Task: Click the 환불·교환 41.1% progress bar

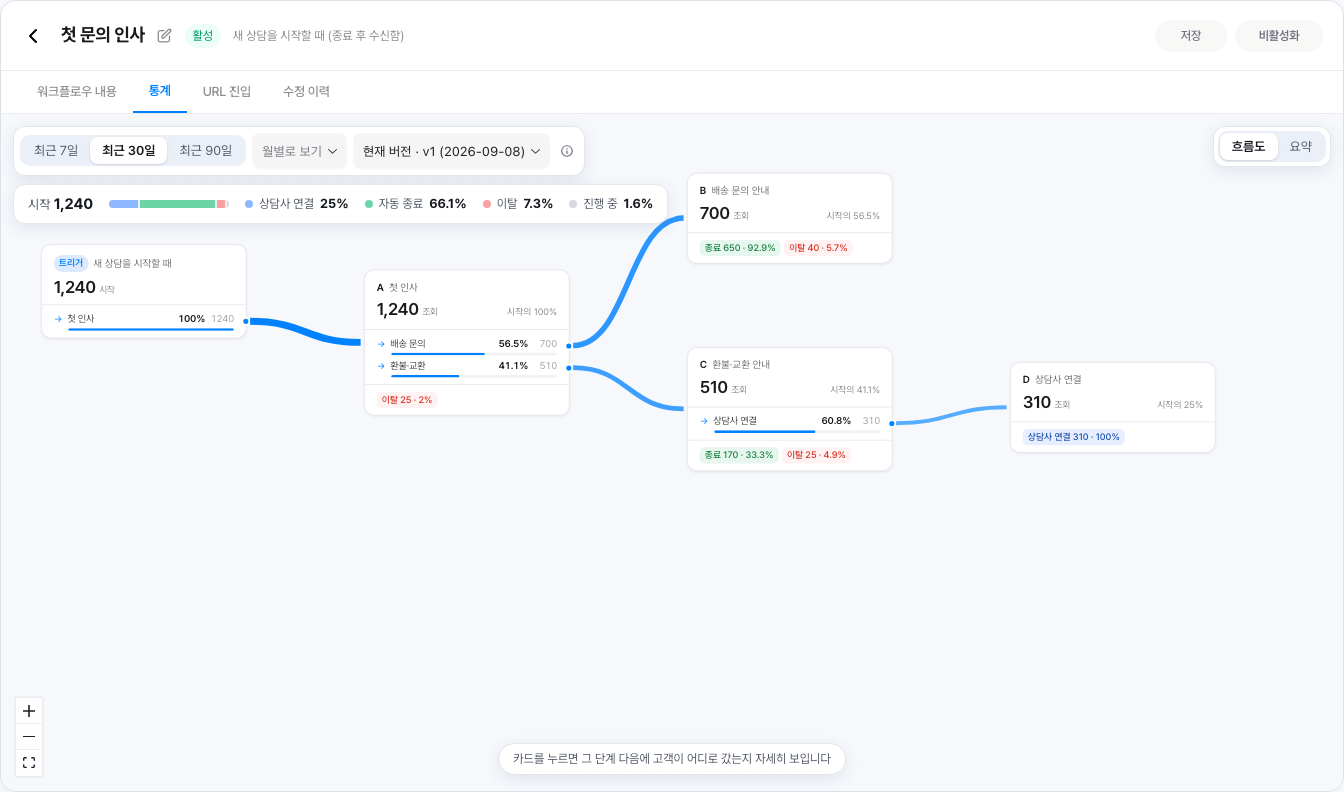Action: (474, 376)
